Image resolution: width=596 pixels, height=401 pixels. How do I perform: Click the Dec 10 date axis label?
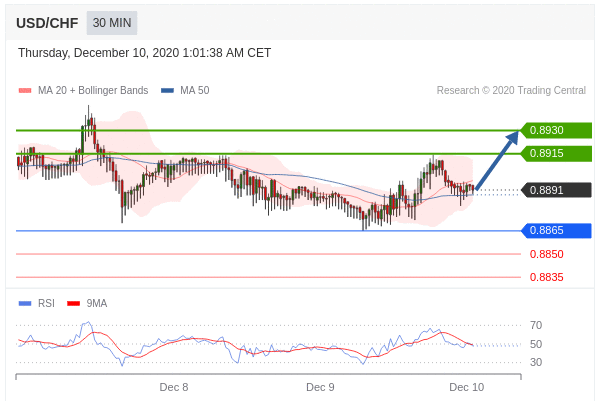click(466, 387)
